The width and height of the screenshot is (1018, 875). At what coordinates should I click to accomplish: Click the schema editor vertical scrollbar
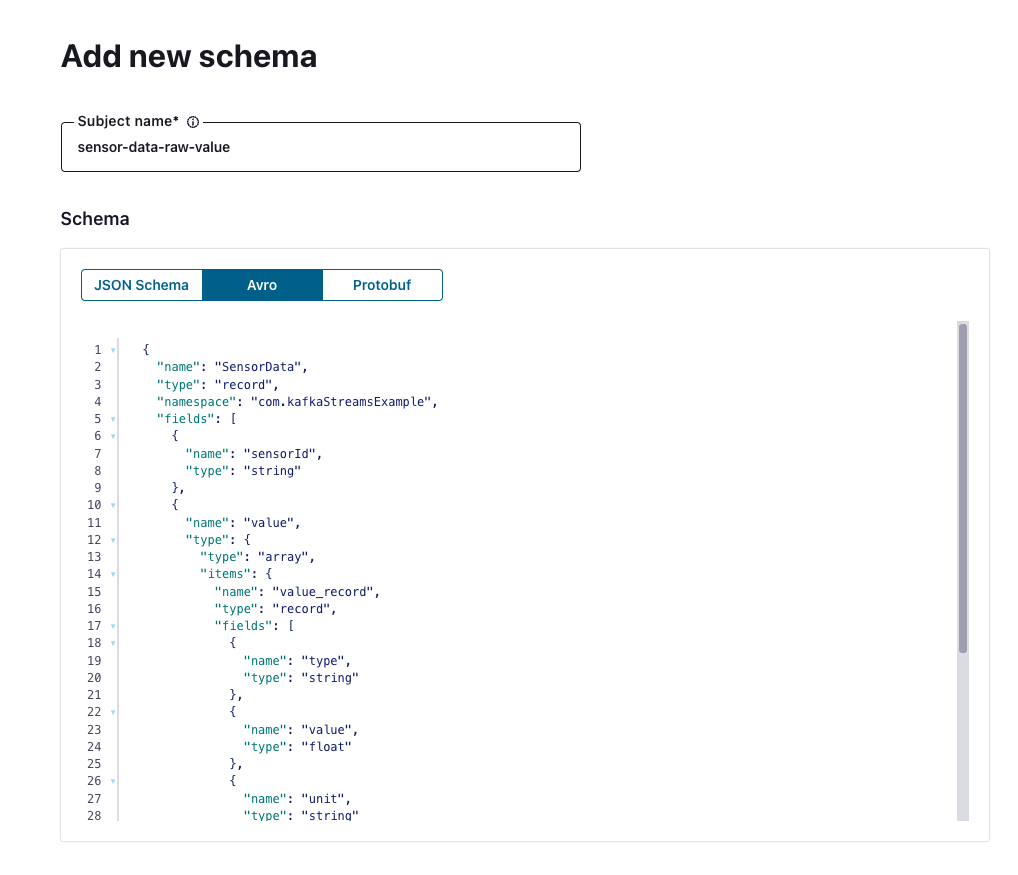click(963, 488)
